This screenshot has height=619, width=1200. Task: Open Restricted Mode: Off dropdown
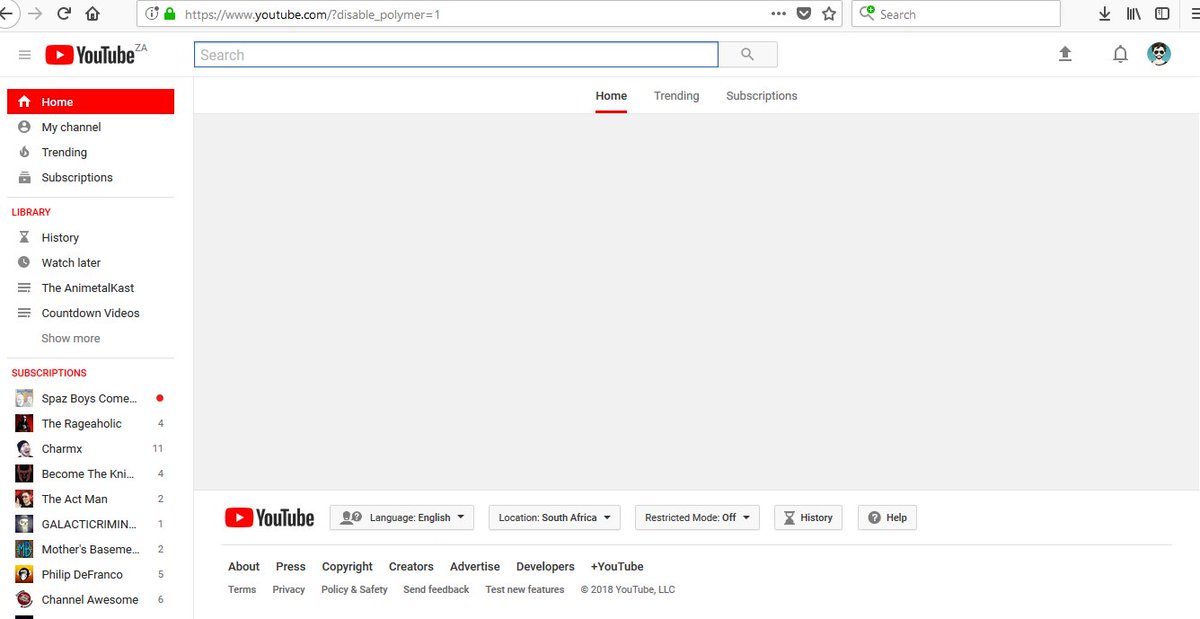click(697, 517)
